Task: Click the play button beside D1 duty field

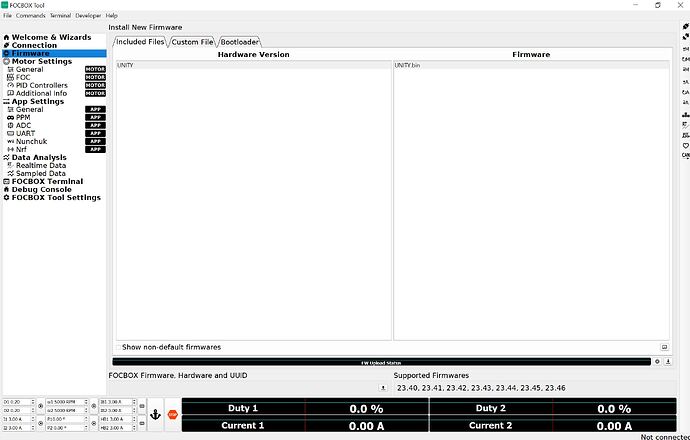Action: [40, 406]
